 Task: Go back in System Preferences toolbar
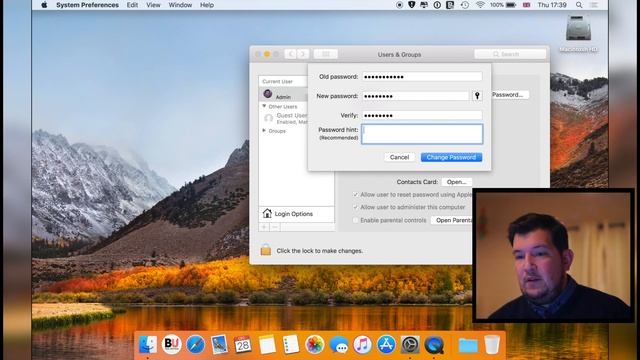point(290,54)
